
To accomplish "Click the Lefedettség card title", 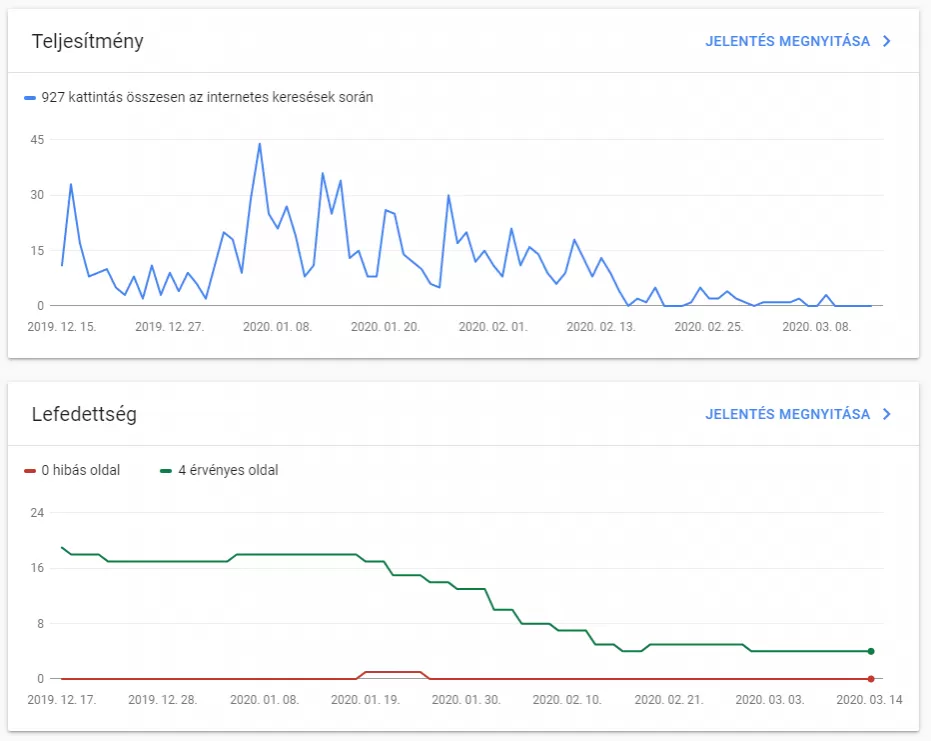I will (x=84, y=414).
